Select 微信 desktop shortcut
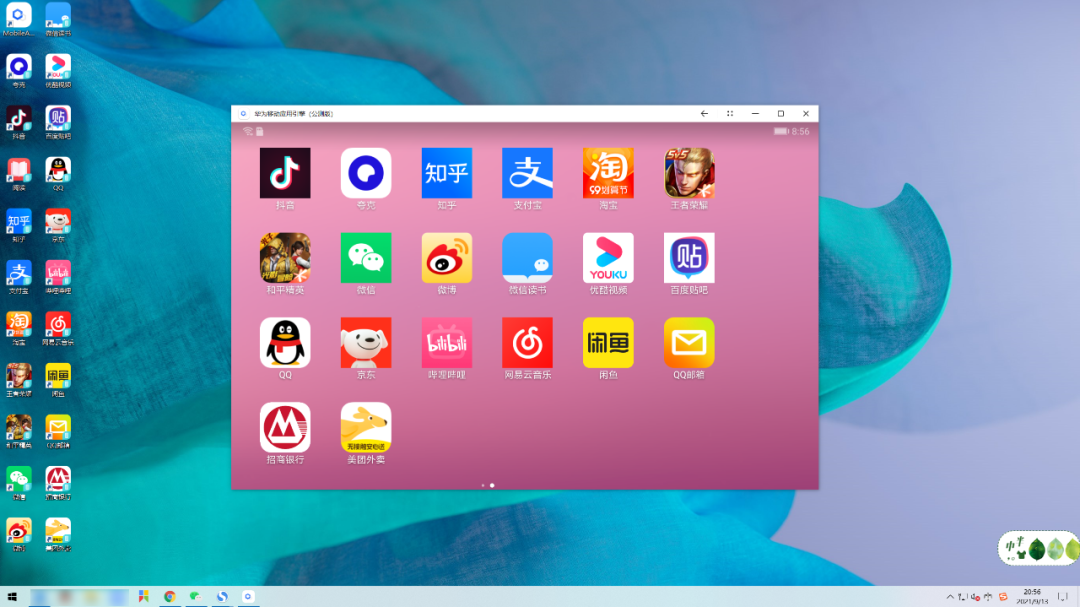 point(19,484)
